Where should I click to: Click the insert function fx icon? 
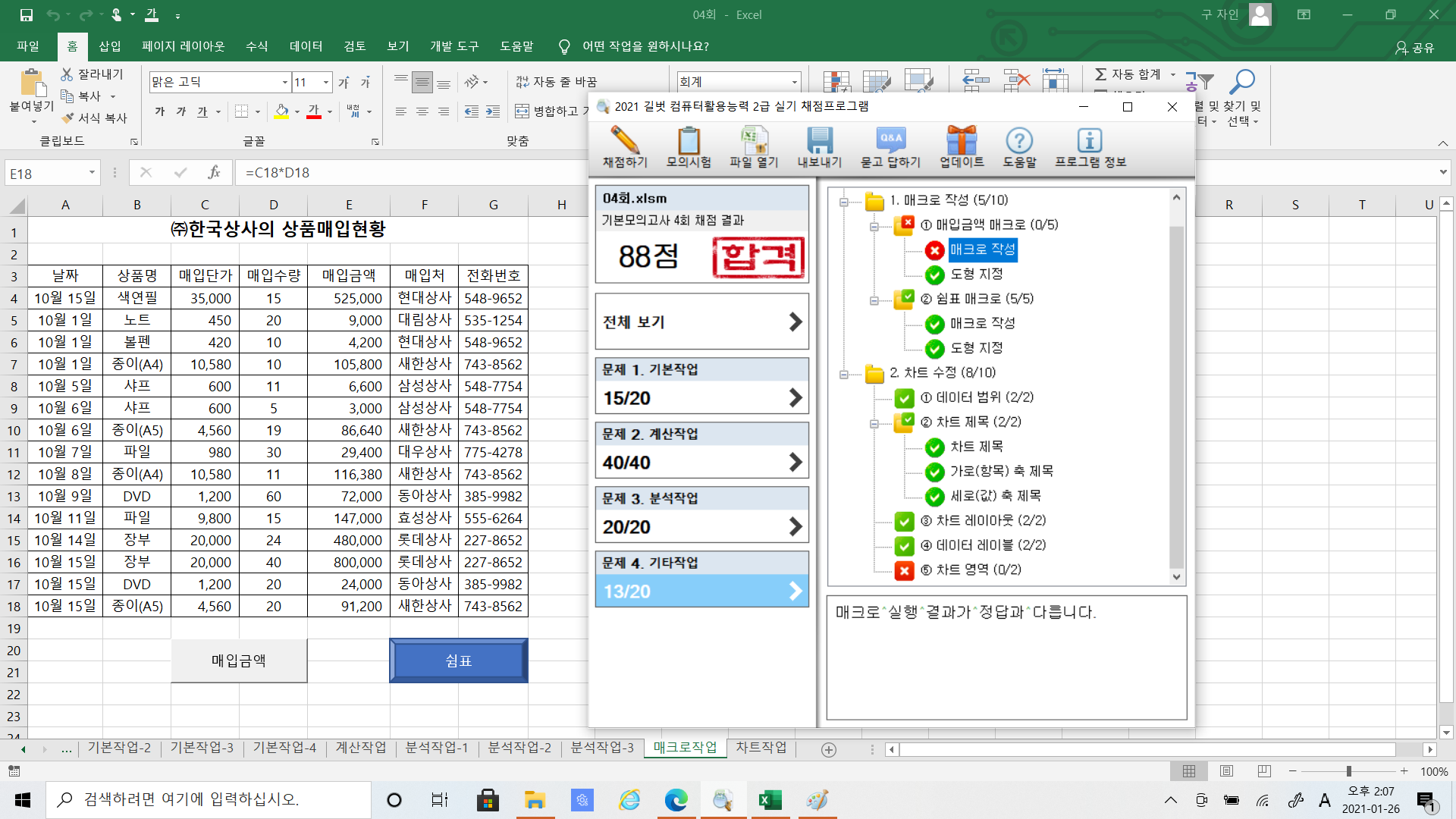point(214,173)
